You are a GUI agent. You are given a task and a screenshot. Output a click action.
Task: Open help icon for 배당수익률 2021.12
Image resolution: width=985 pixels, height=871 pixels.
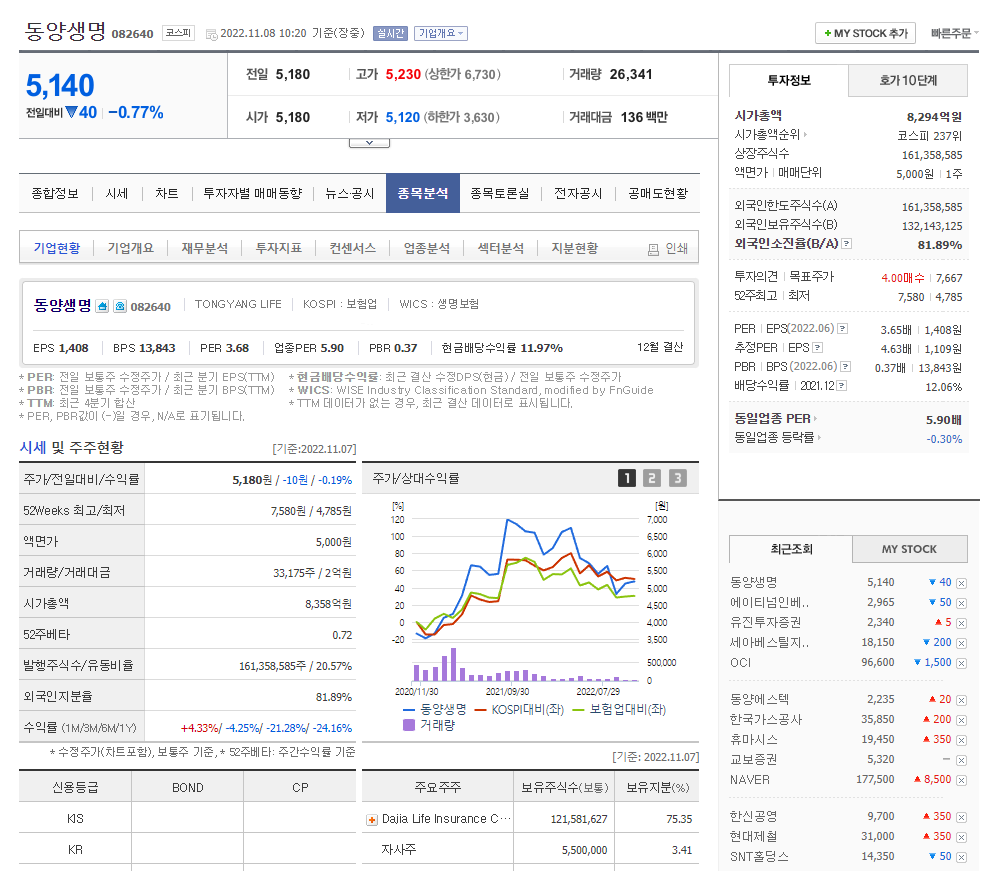pyautogui.click(x=842, y=386)
